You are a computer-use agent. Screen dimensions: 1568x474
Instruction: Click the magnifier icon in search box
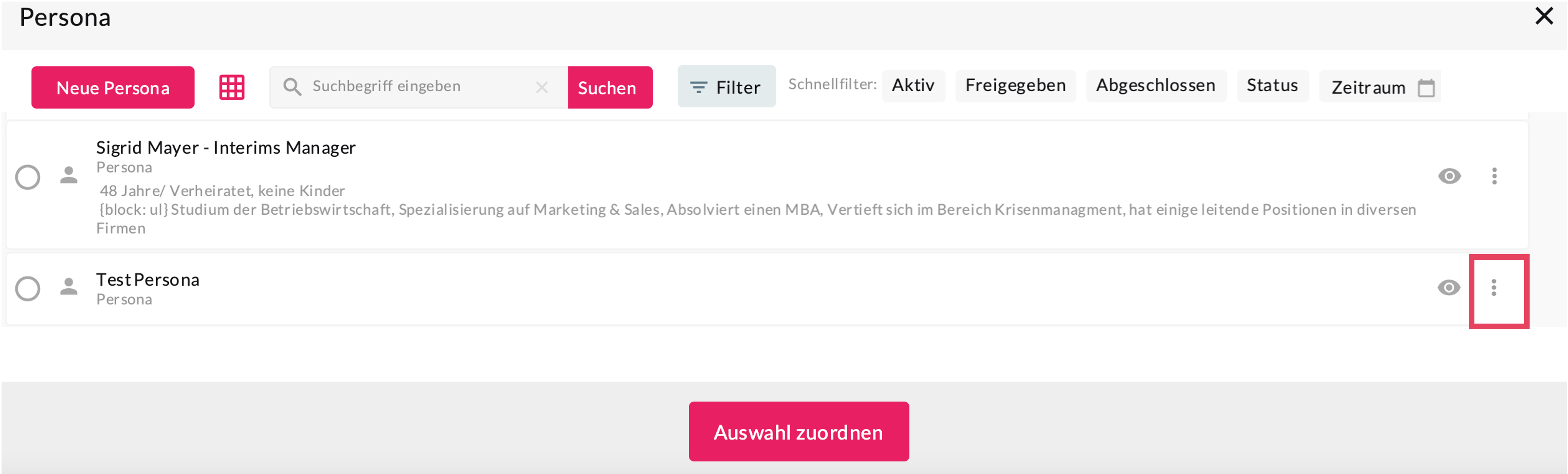292,87
